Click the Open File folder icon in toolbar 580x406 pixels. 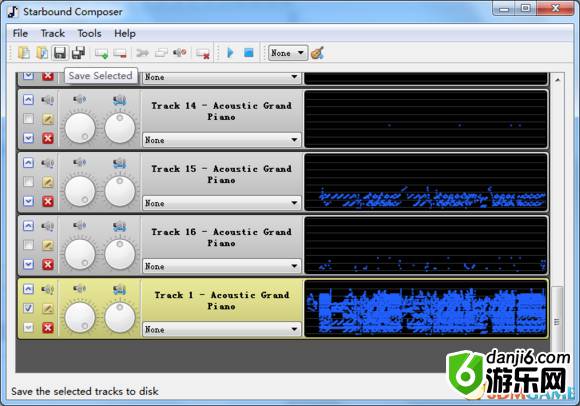[x=24, y=53]
